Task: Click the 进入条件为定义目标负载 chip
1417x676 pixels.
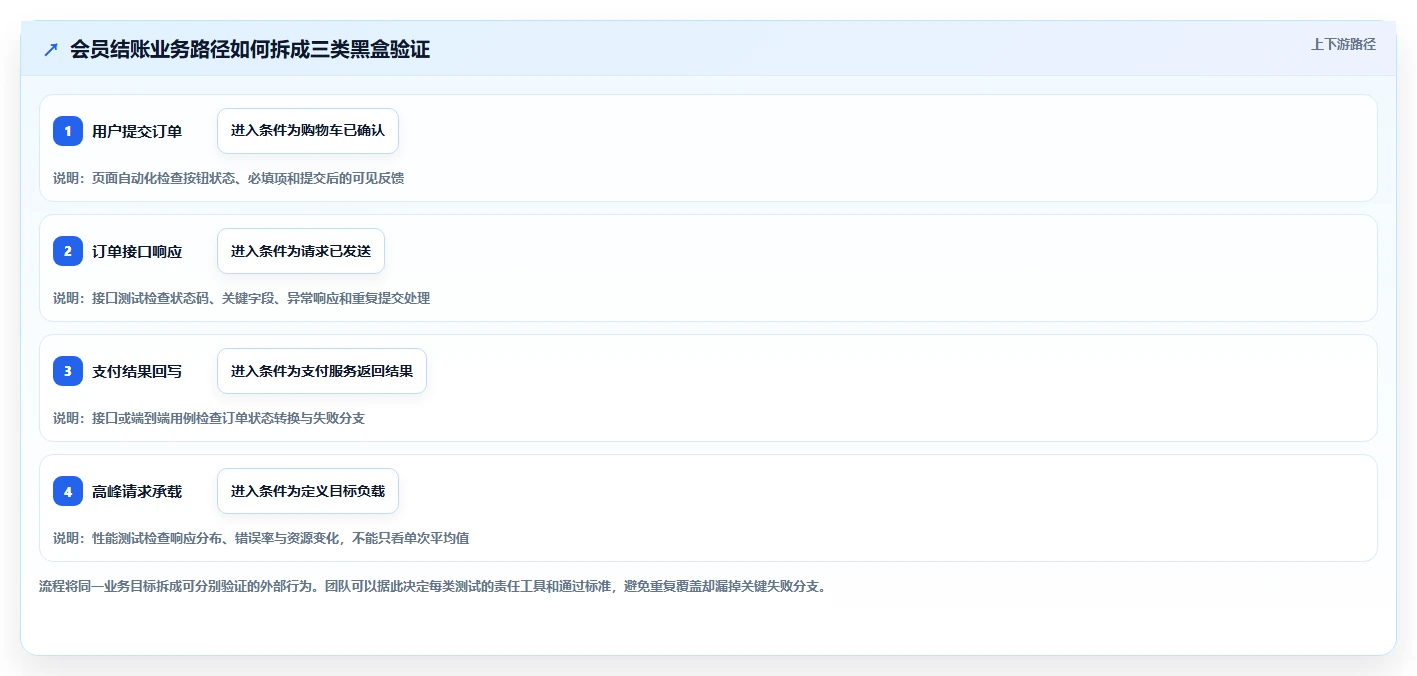Action: pyautogui.click(x=308, y=491)
